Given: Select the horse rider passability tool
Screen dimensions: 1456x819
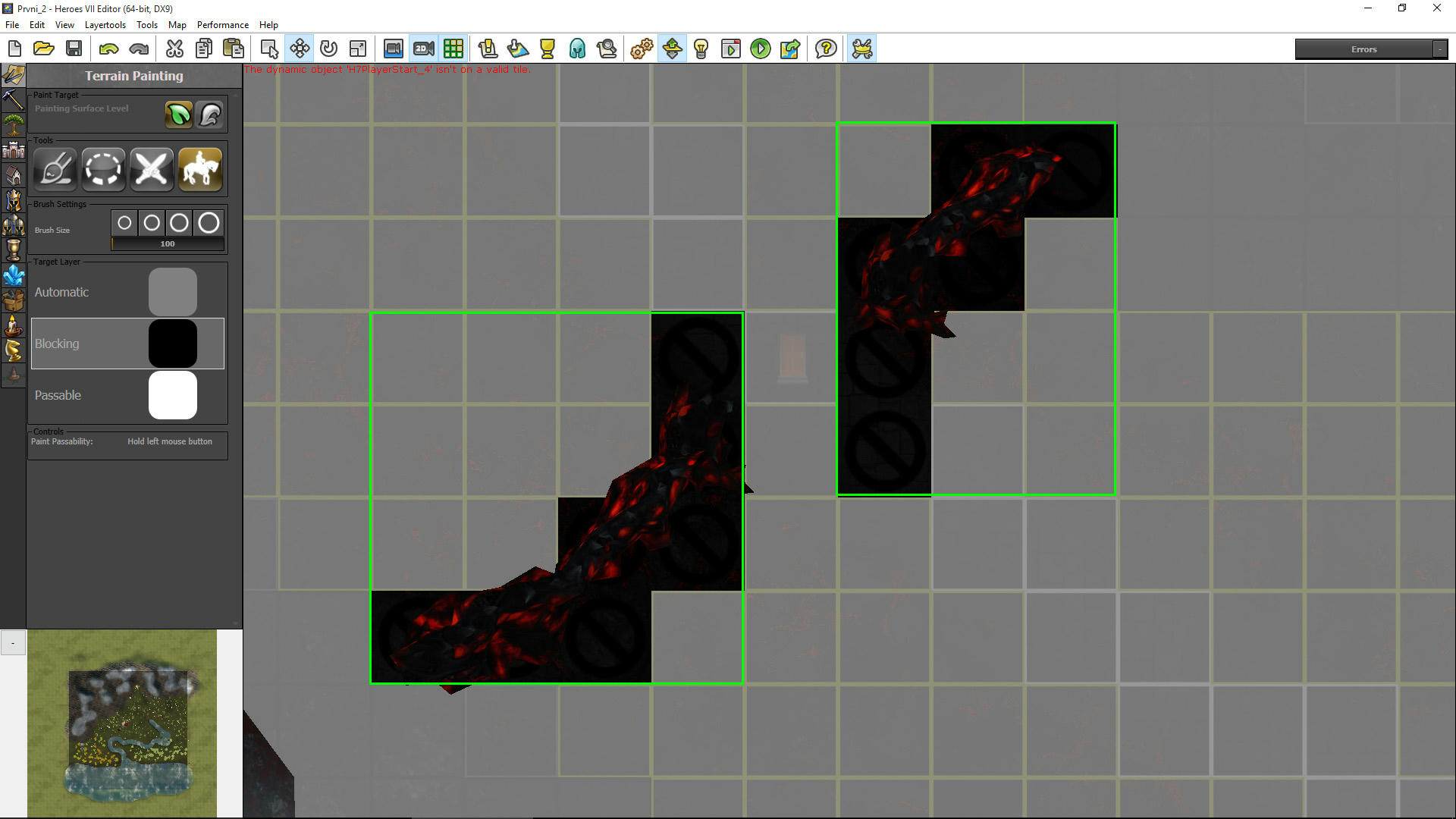Looking at the screenshot, I should [x=200, y=168].
